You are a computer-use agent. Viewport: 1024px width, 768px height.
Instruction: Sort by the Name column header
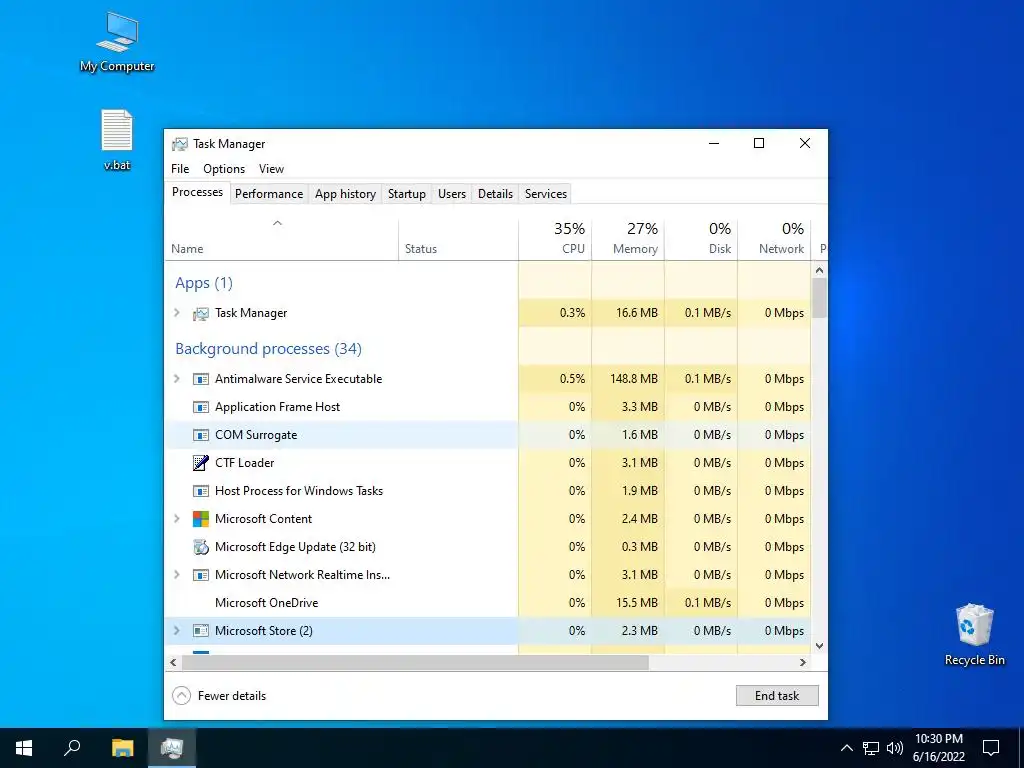coord(281,240)
